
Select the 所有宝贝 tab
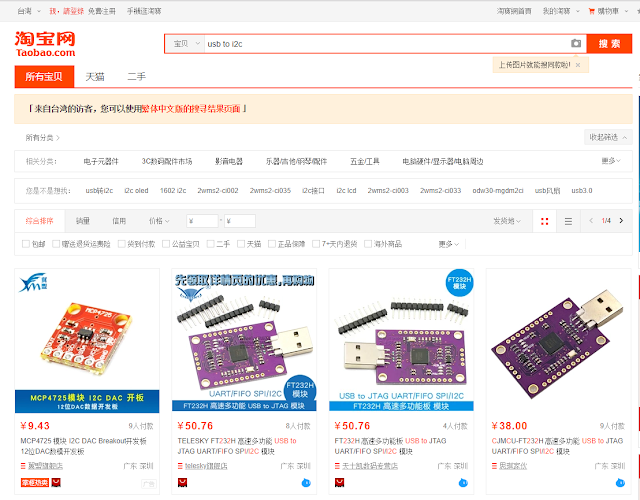click(x=44, y=76)
